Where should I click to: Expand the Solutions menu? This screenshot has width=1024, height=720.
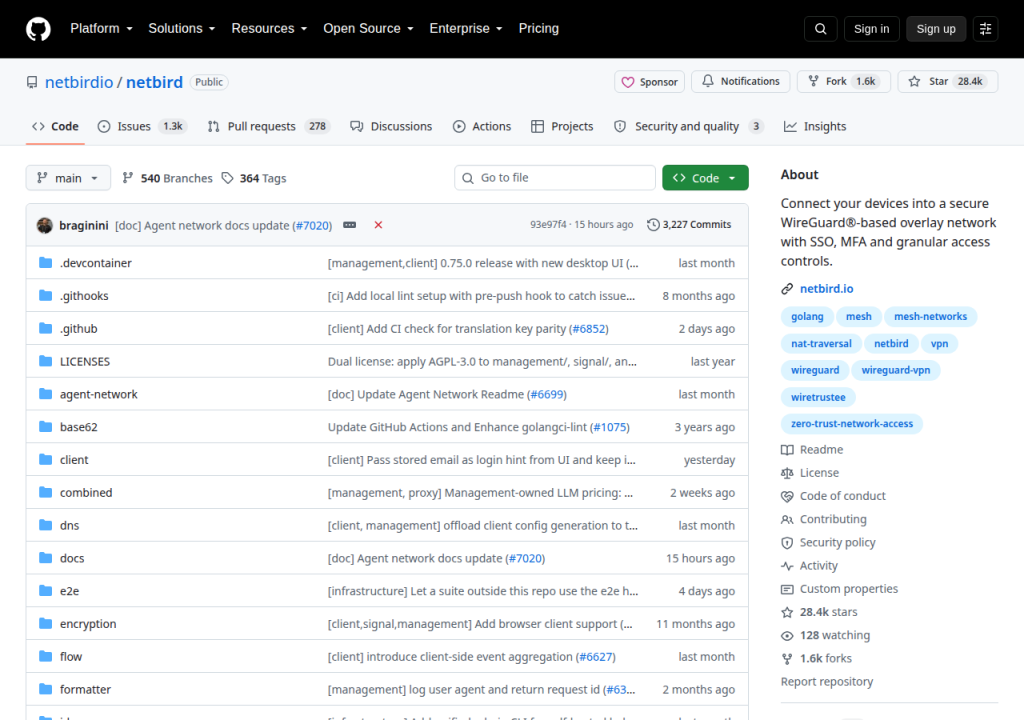(182, 29)
